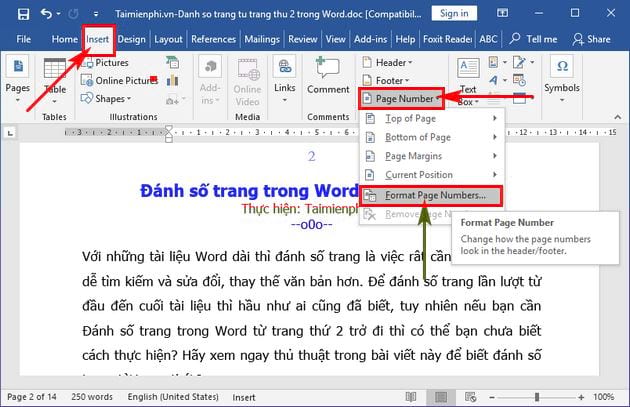Click the zoom out minus button
This screenshot has width=630, height=407.
[x=492, y=397]
